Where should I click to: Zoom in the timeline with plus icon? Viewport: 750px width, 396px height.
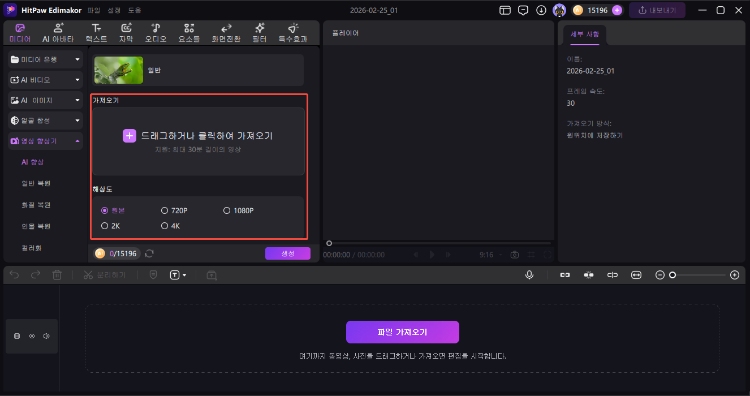click(735, 275)
